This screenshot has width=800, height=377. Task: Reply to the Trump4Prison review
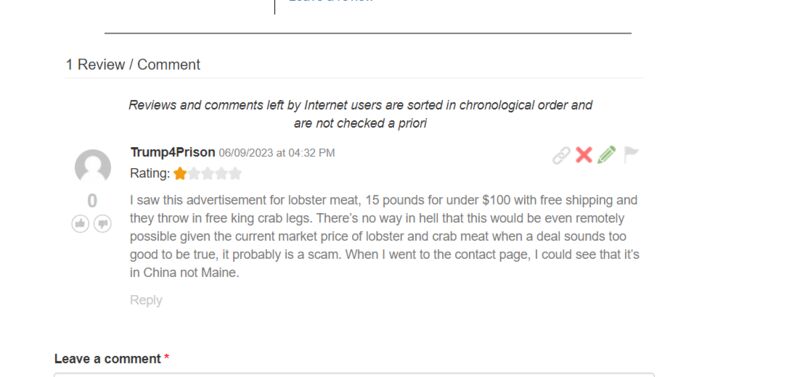coord(146,300)
